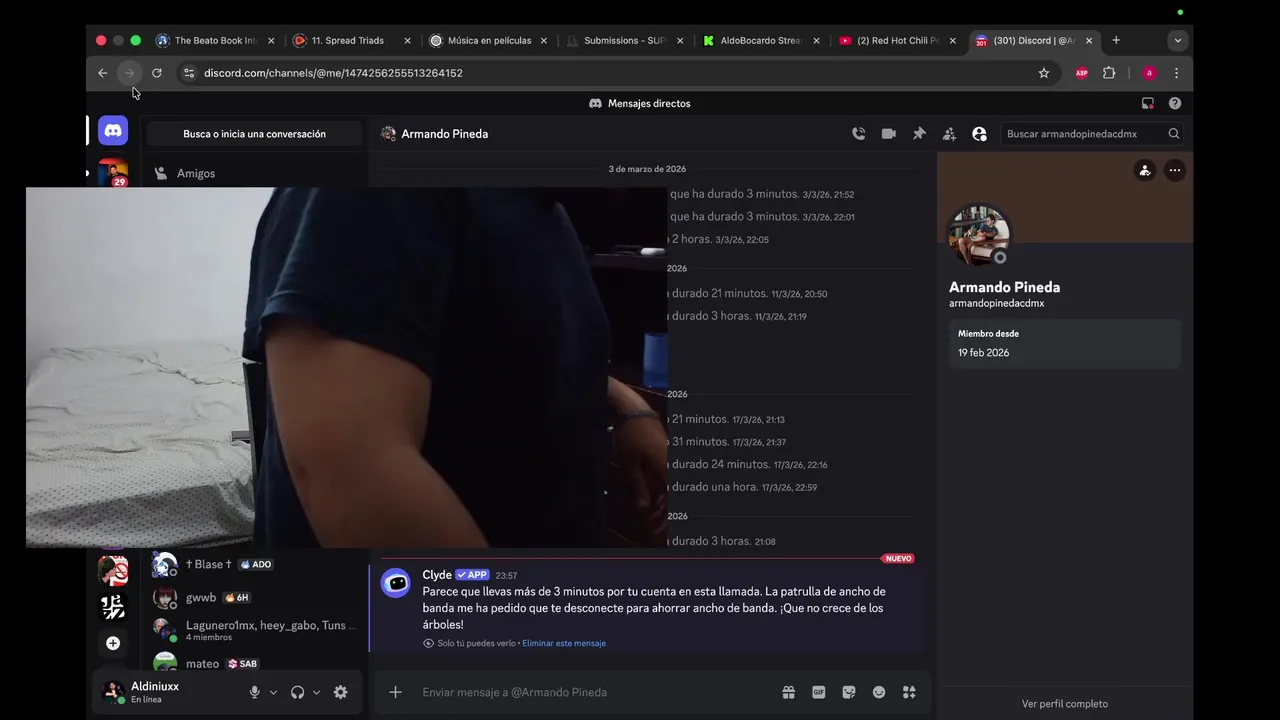Viewport: 1280px width, 720px height.
Task: Click the search magnifier icon in Discord
Action: click(x=1174, y=134)
